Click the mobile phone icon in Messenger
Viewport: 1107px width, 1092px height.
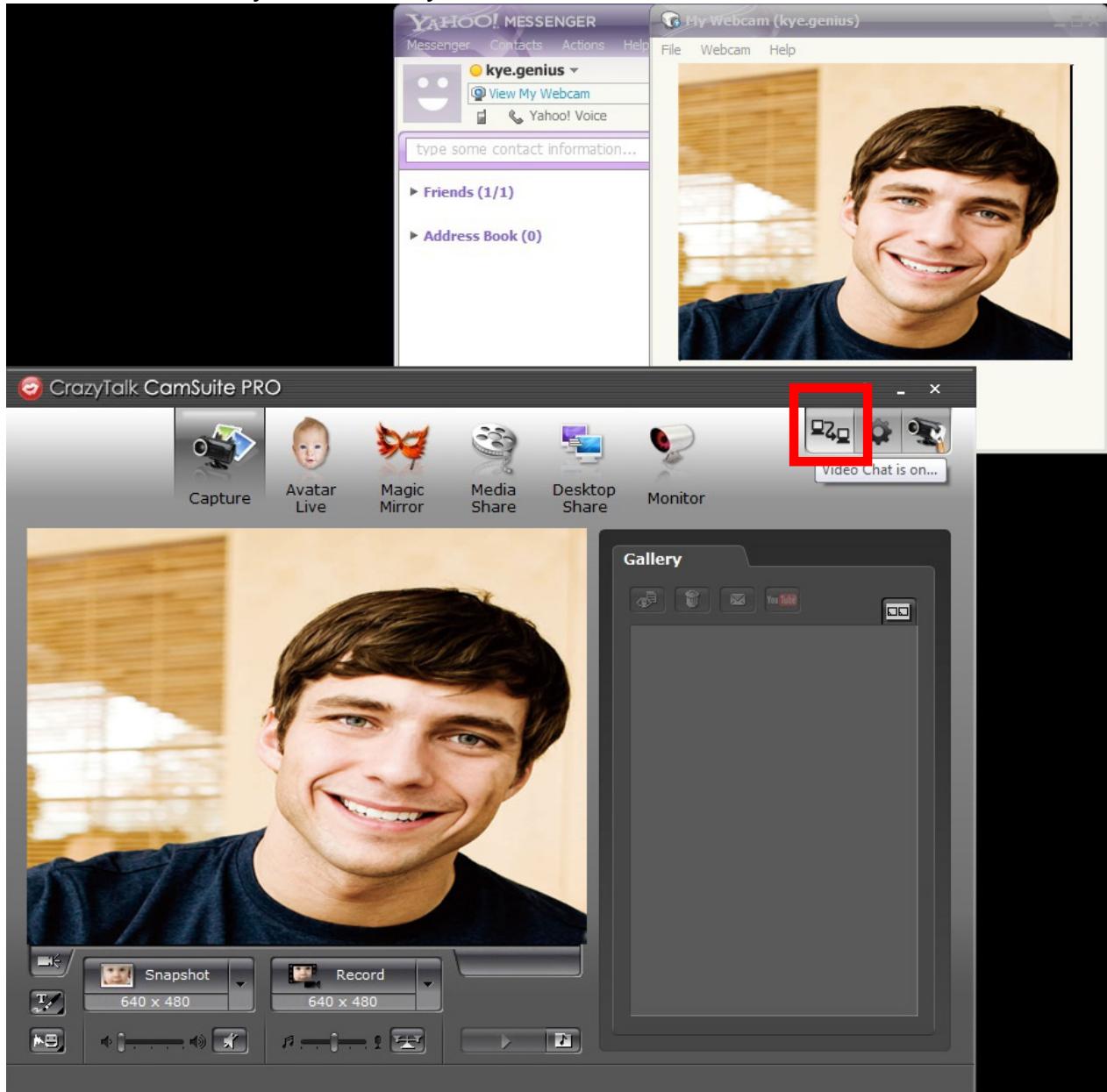pos(481,117)
